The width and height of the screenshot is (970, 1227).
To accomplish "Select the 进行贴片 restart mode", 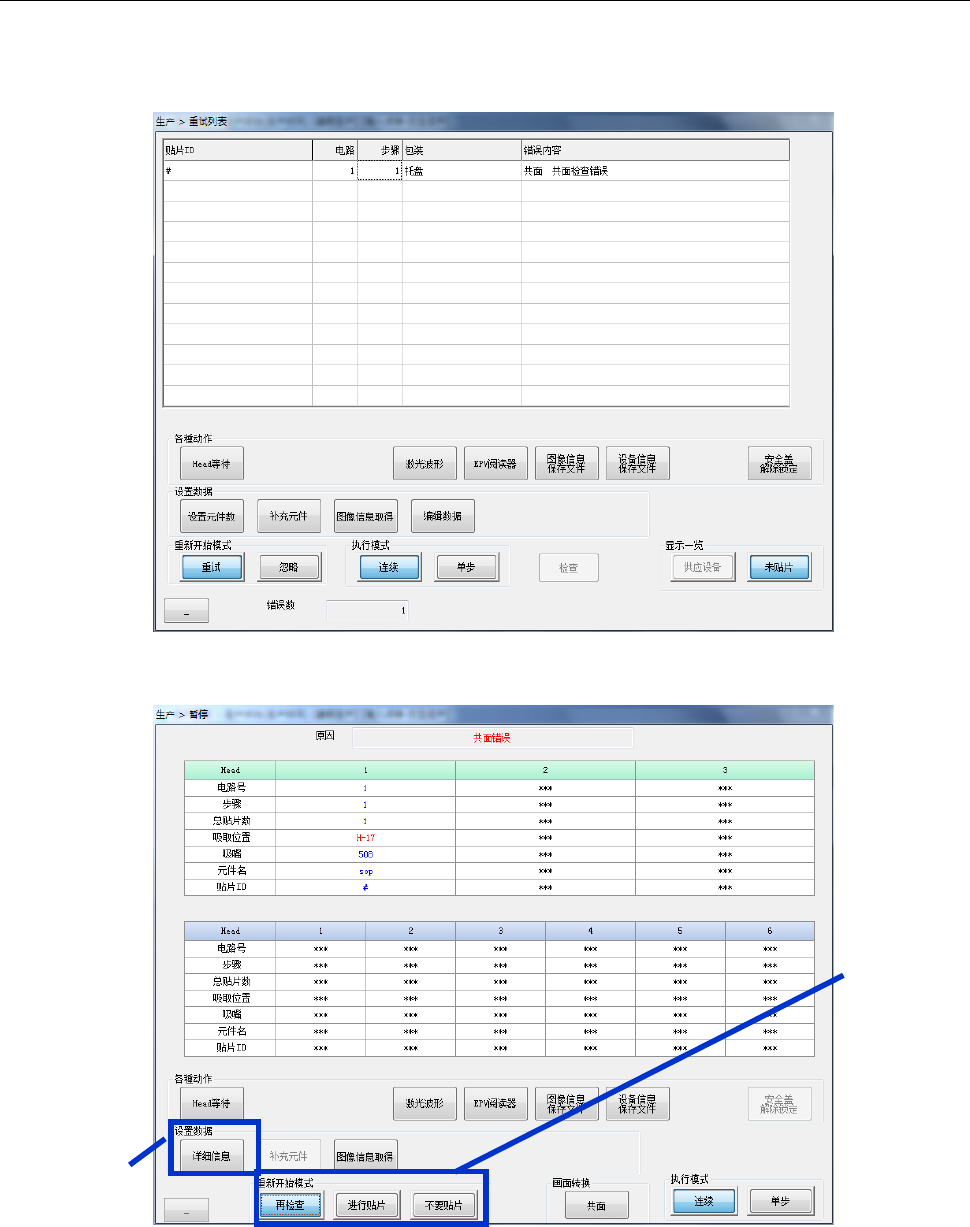I will tap(367, 1204).
